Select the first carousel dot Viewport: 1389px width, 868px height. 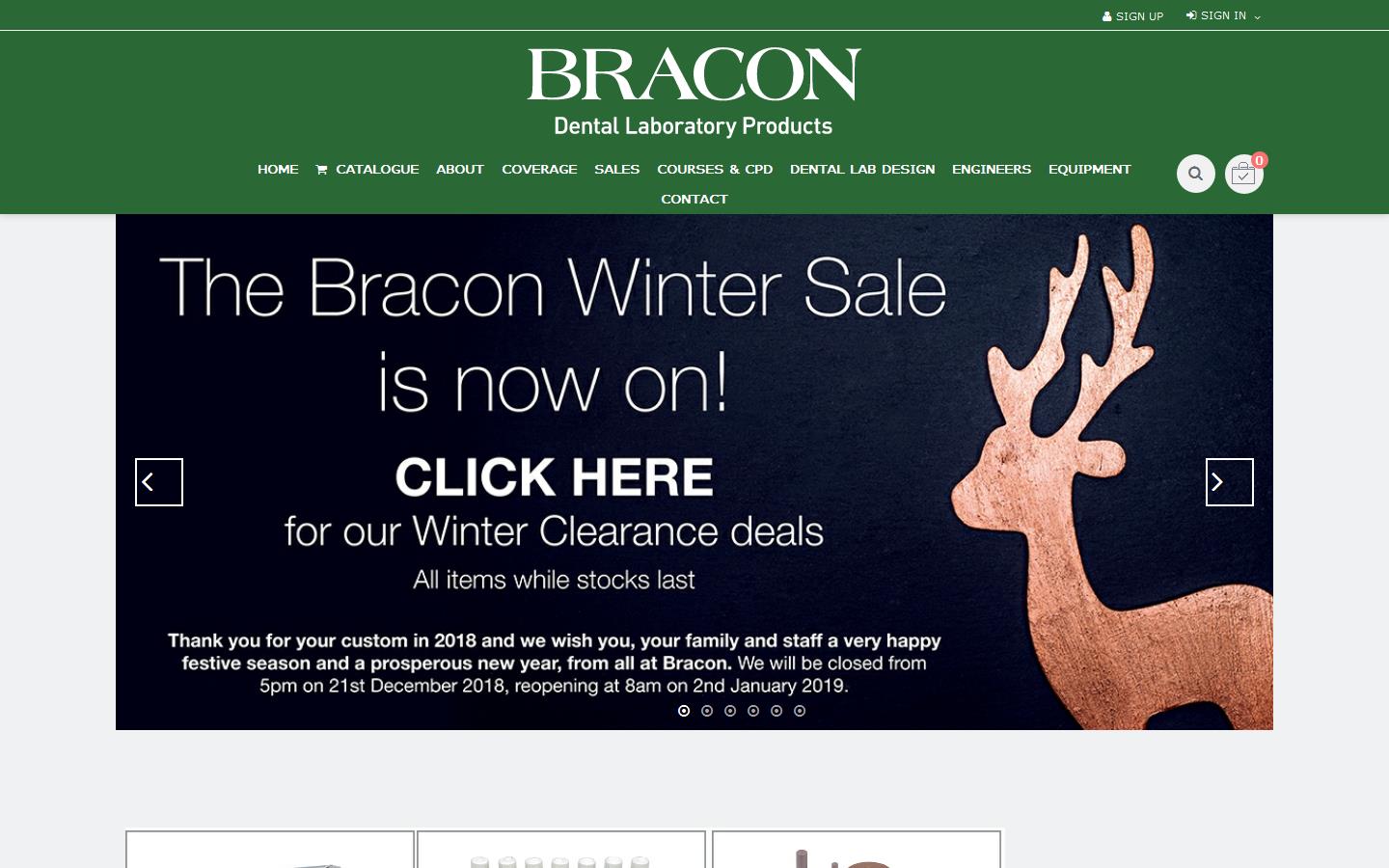coord(684,711)
